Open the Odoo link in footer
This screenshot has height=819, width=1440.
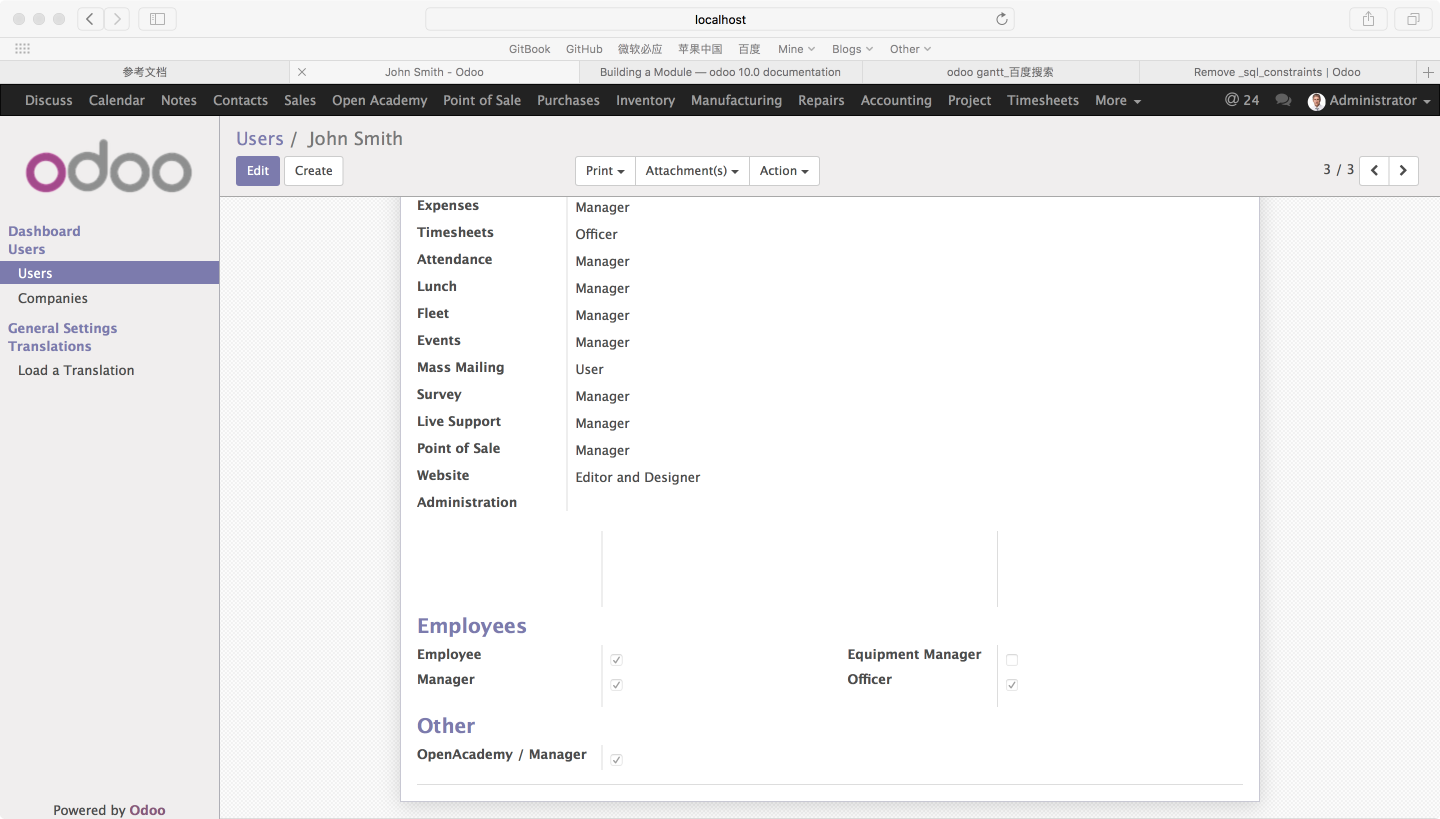tap(148, 810)
